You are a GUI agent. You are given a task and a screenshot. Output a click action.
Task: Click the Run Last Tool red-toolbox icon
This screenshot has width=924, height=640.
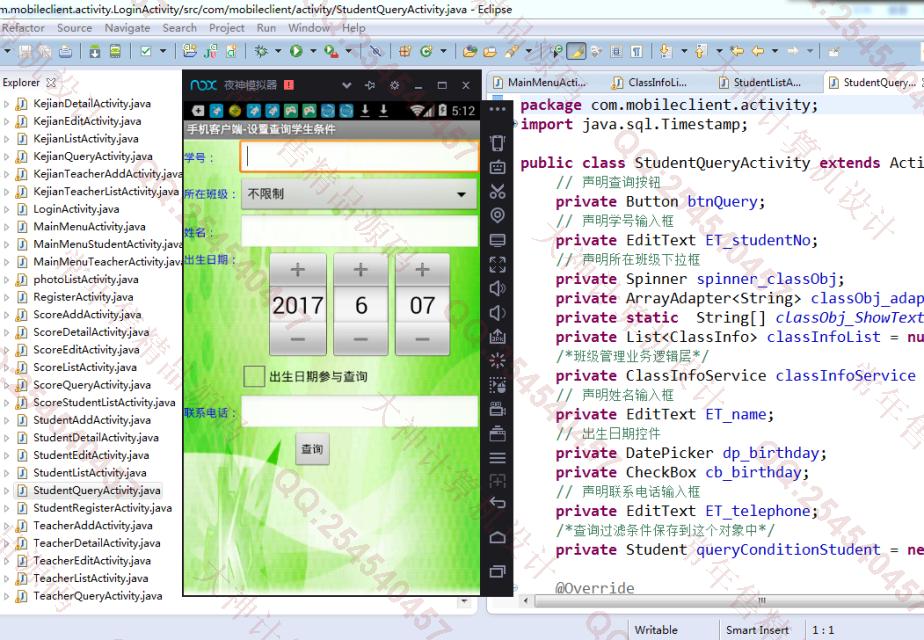(x=331, y=52)
